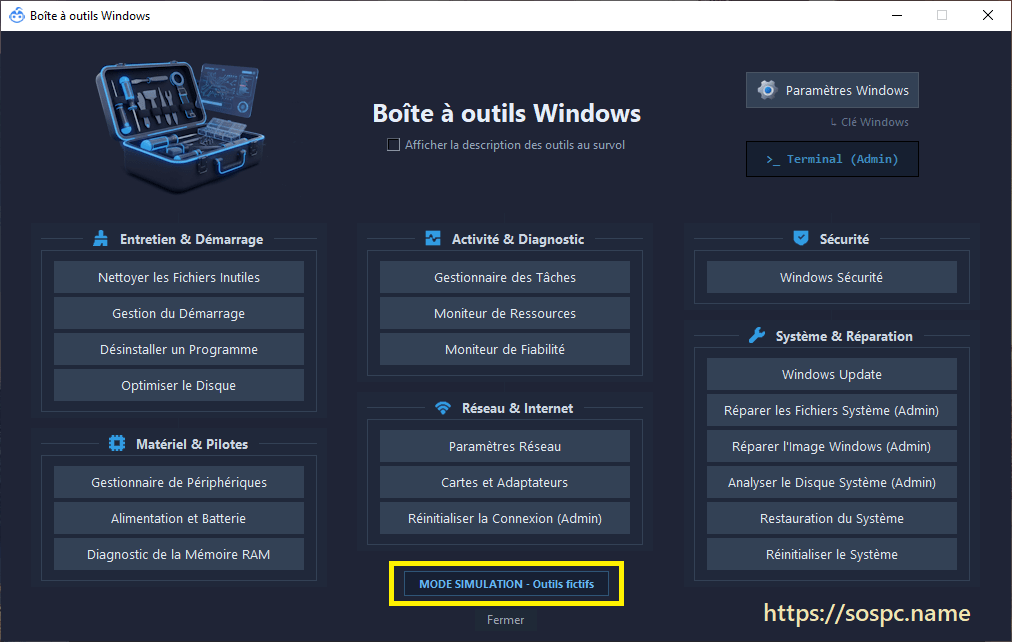1012x642 pixels.
Task: Click the activity chart icon beside Activité & Diagnostic
Action: pyautogui.click(x=433, y=239)
